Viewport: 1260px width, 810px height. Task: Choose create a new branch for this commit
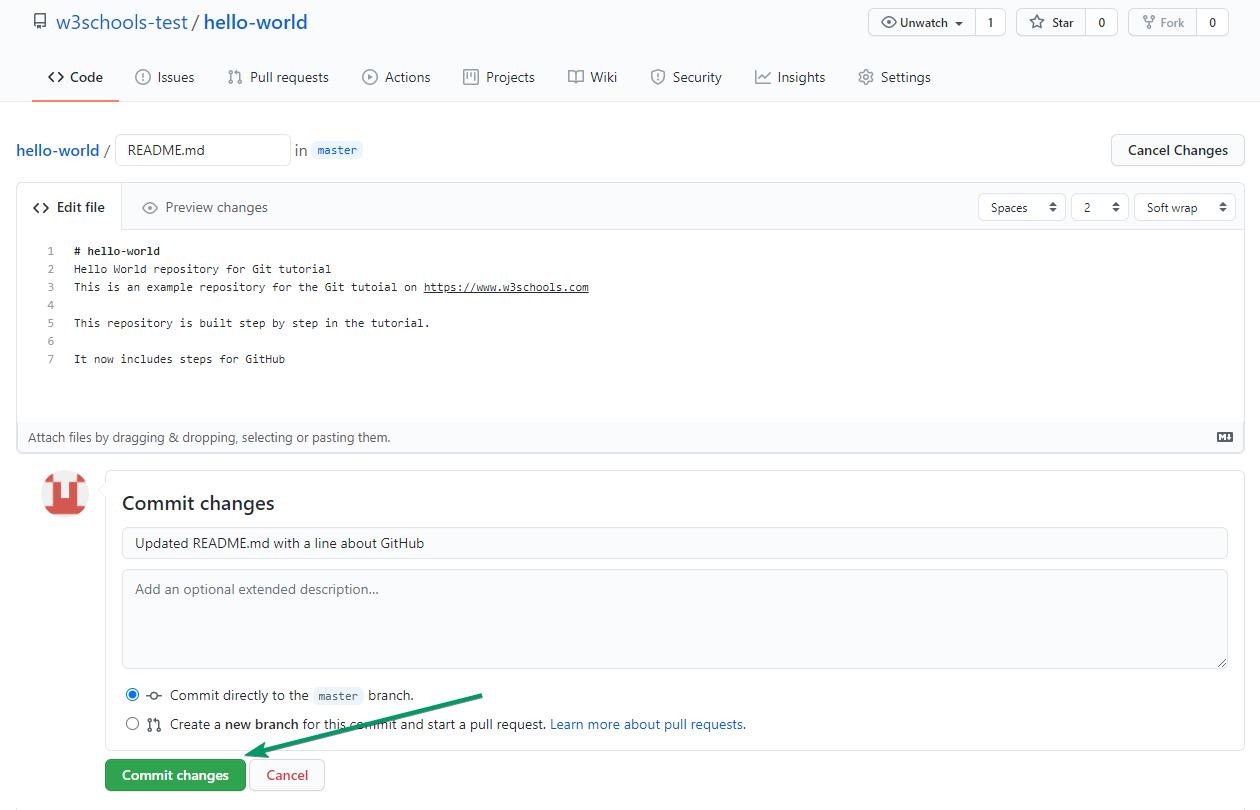(x=132, y=723)
